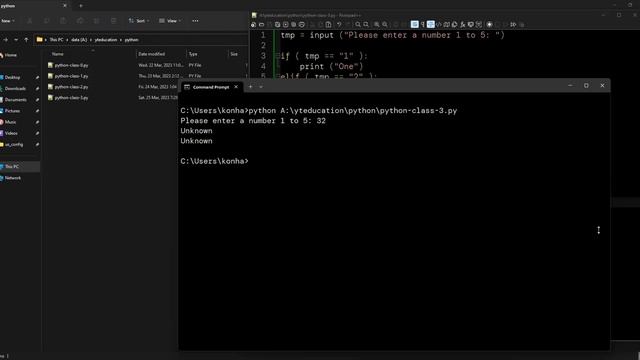Image resolution: width=640 pixels, height=360 pixels.
Task: Click the pin icon next to Desktop
Action: 37,77
